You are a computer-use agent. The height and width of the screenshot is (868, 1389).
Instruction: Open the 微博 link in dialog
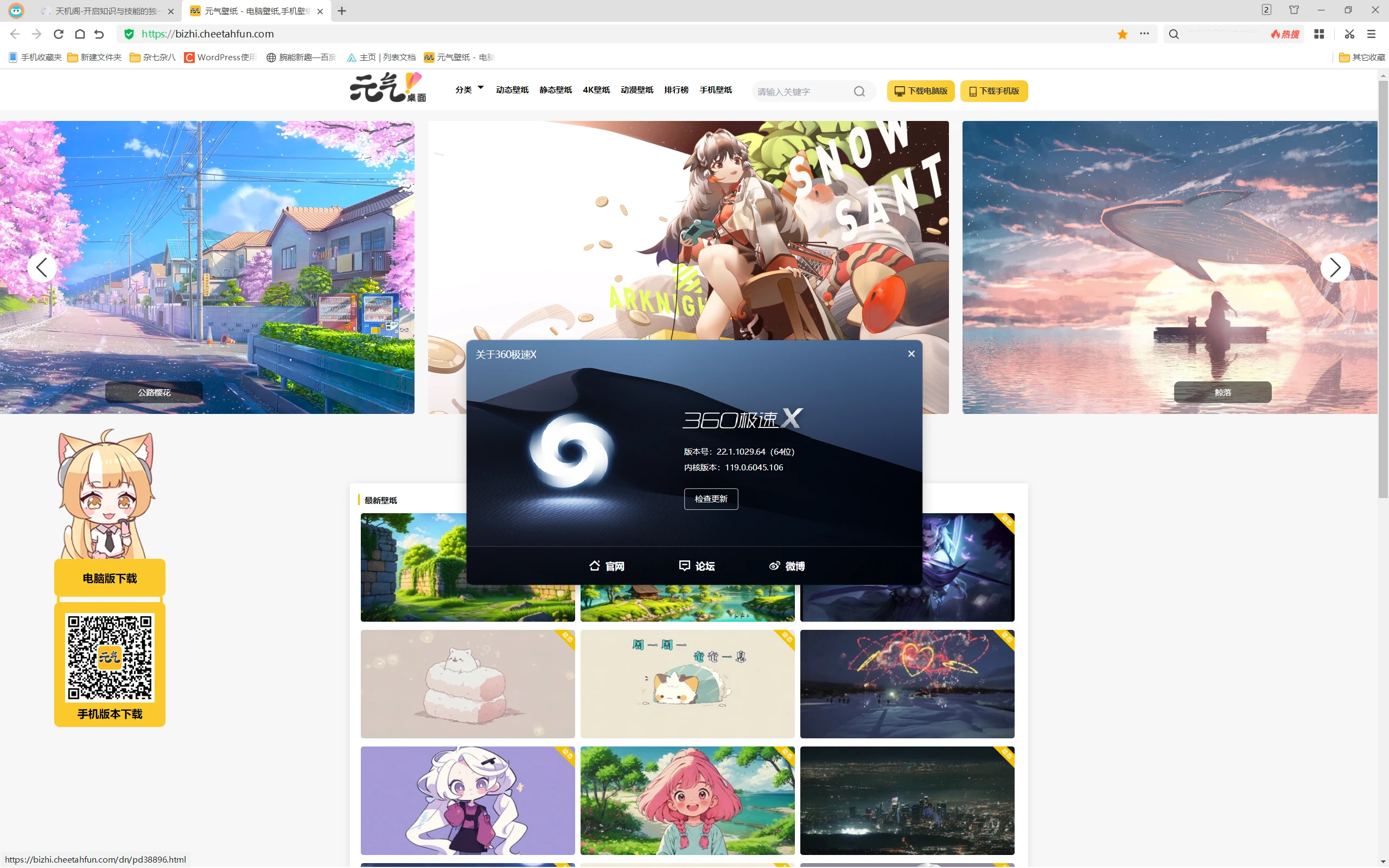[787, 566]
